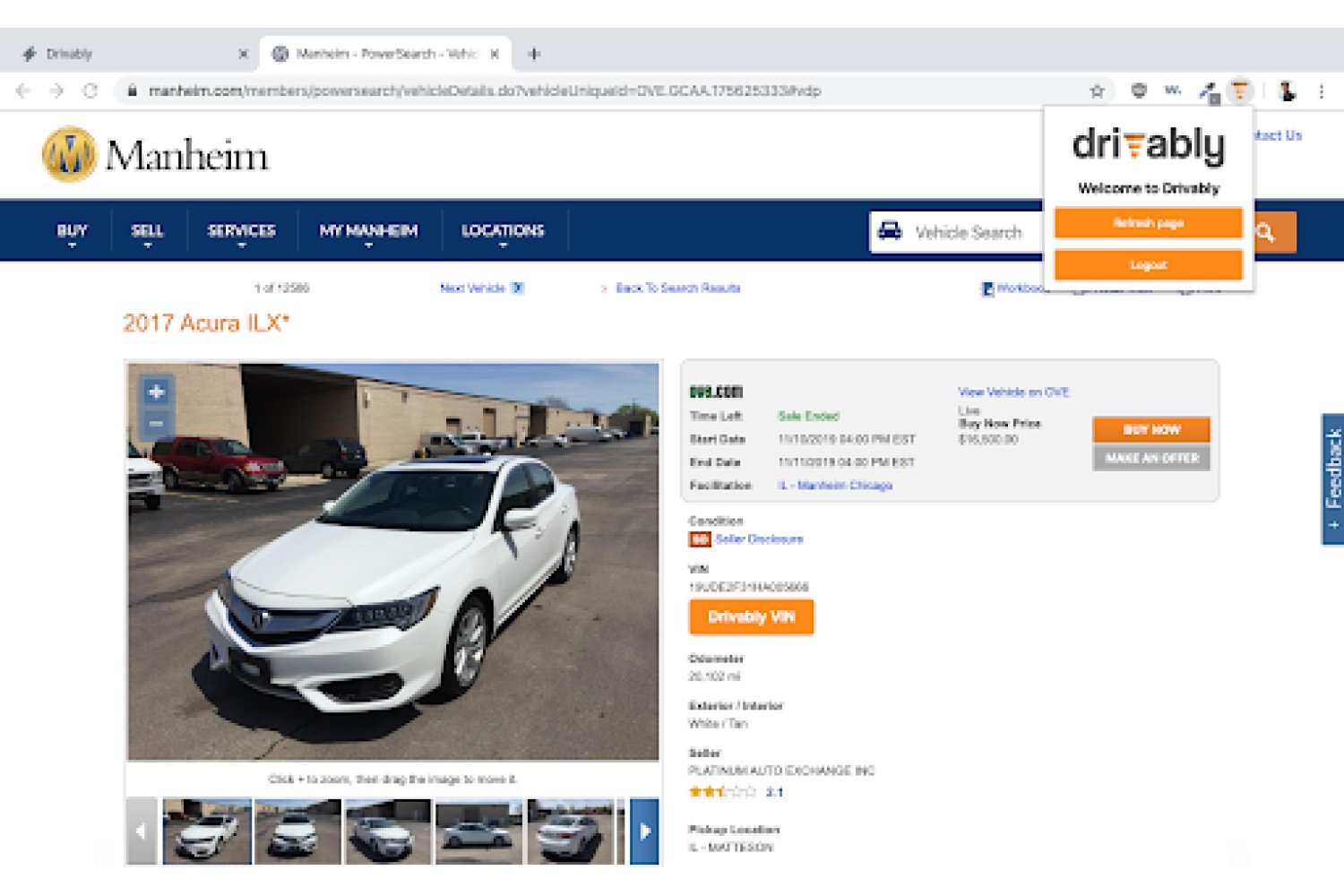Screen dimensions: 1344x896
Task: Click View Vehicle on OVE link
Action: (x=1013, y=392)
